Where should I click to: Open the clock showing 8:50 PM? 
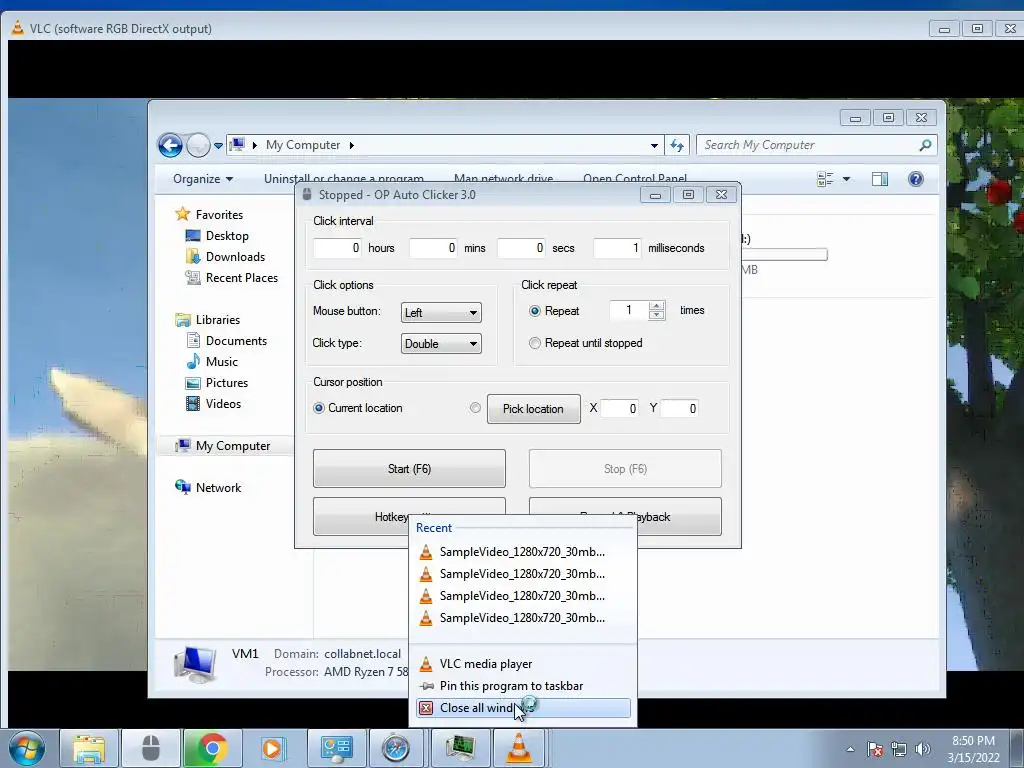[x=973, y=749]
